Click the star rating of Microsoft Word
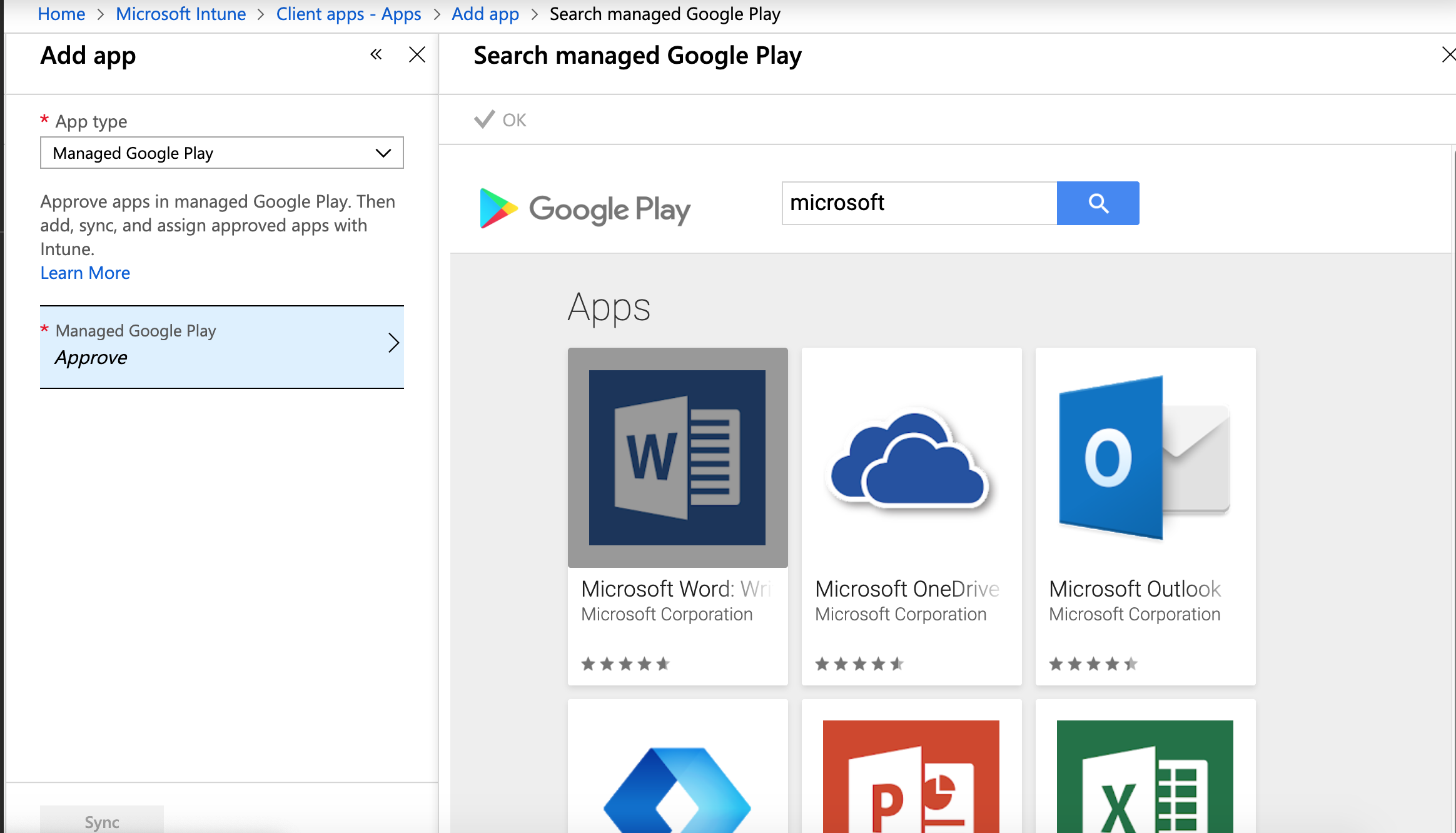 coord(625,664)
